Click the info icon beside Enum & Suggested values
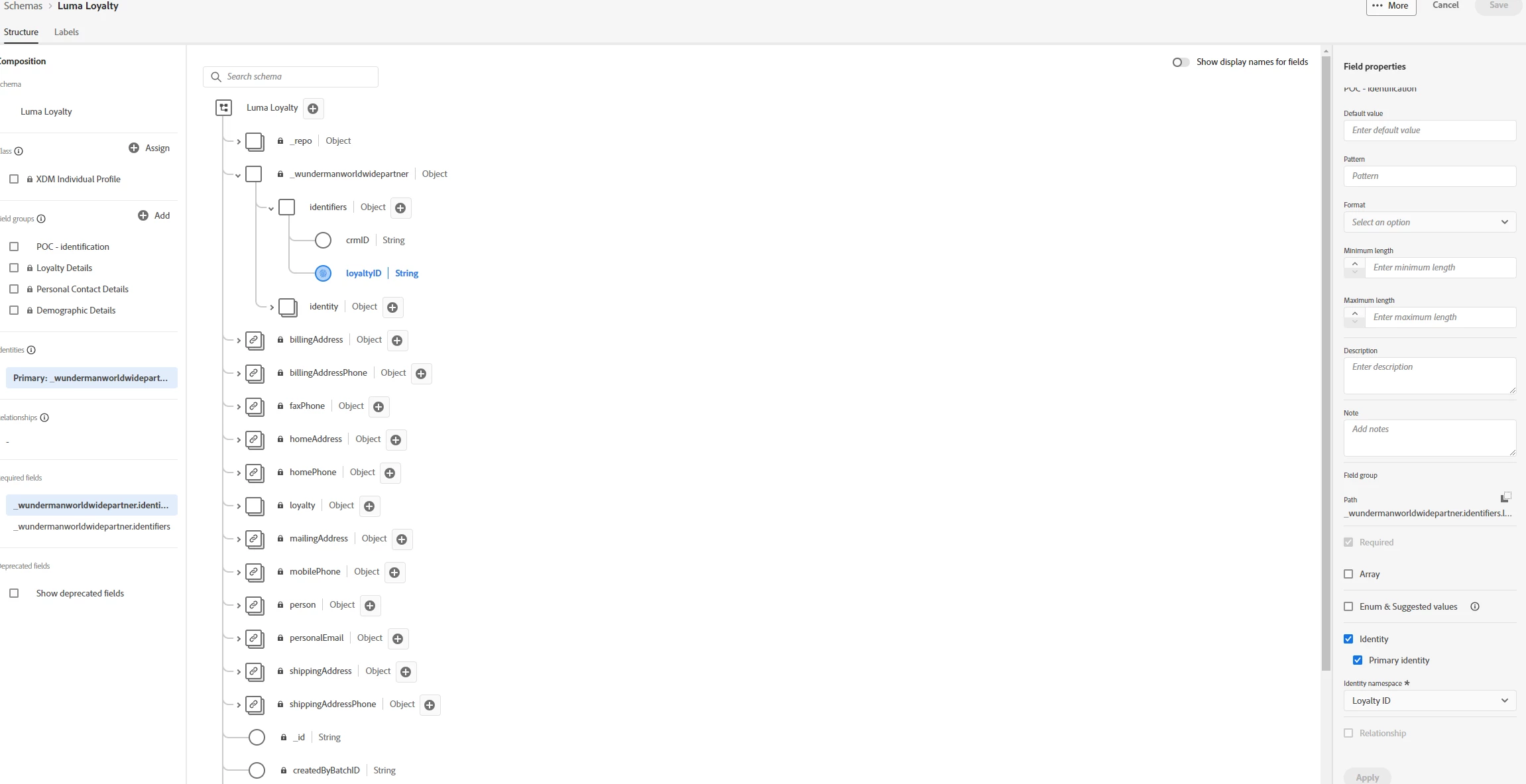This screenshot has width=1526, height=784. 1475,606
